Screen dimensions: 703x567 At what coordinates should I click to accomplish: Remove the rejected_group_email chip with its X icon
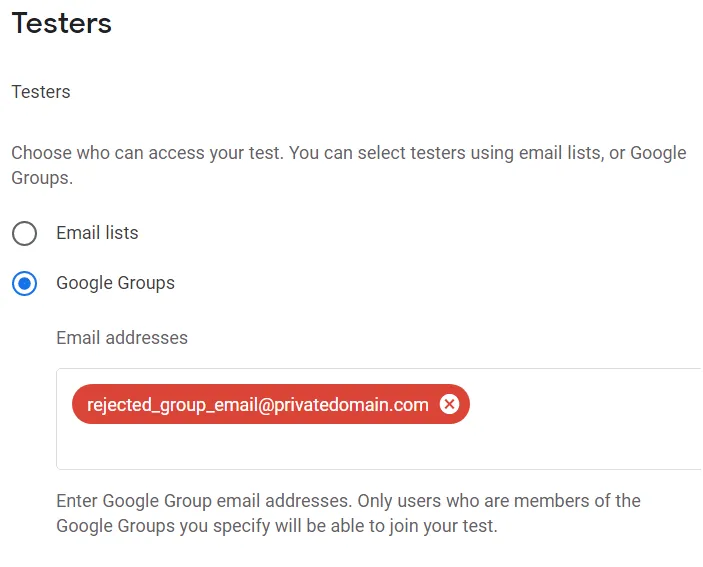click(x=449, y=404)
